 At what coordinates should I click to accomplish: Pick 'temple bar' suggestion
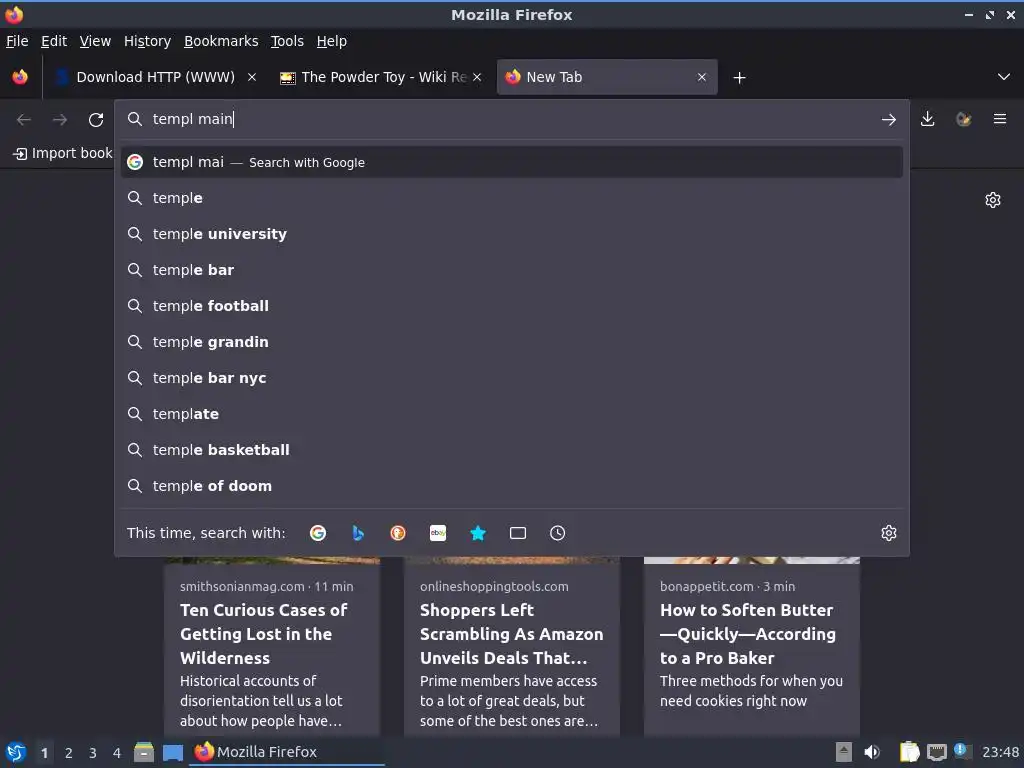(512, 270)
